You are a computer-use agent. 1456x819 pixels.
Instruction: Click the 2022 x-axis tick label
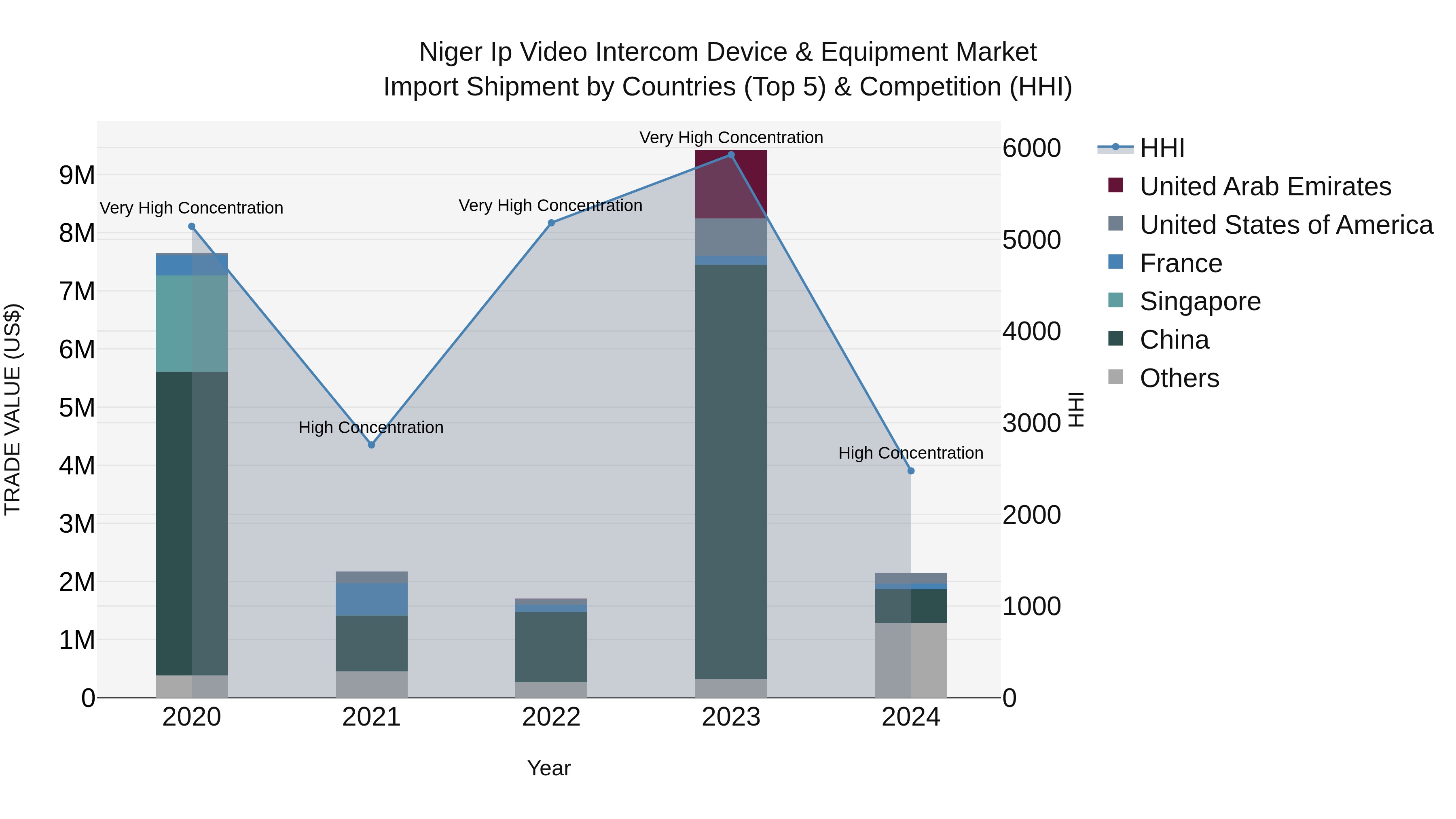pos(551,717)
